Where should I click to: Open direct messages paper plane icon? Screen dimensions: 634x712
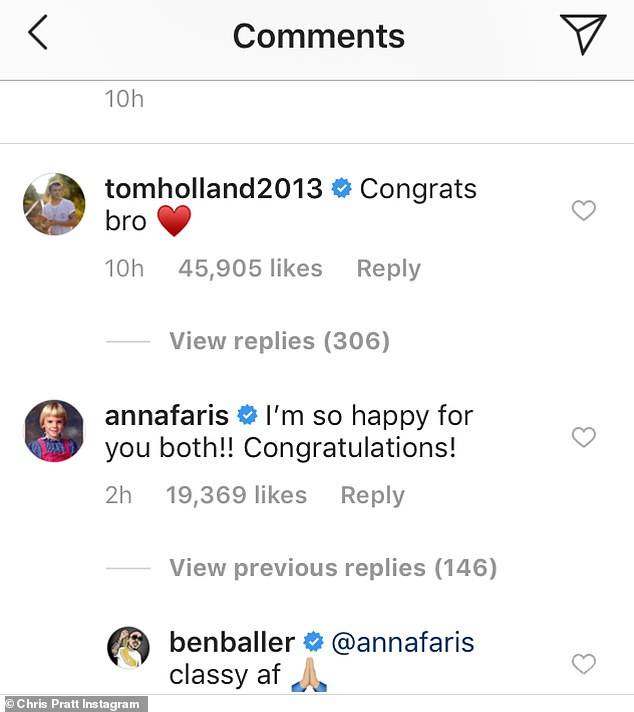tap(582, 34)
